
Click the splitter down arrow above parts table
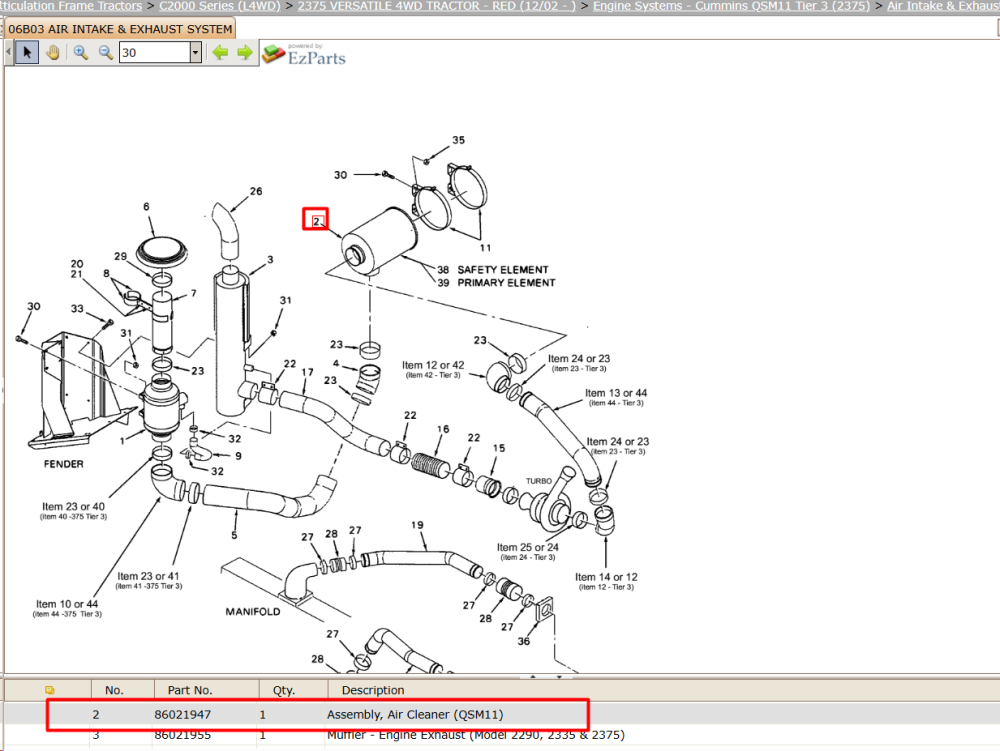559,676
